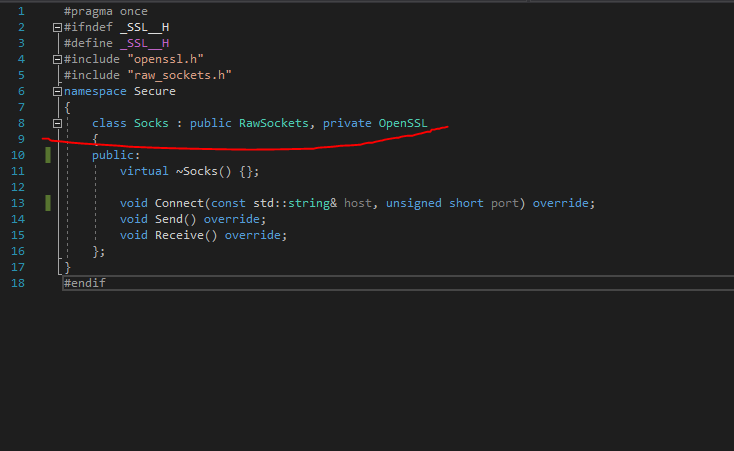Click the "raw_sockets.h" include string
The image size is (734, 451).
pyautogui.click(x=179, y=75)
